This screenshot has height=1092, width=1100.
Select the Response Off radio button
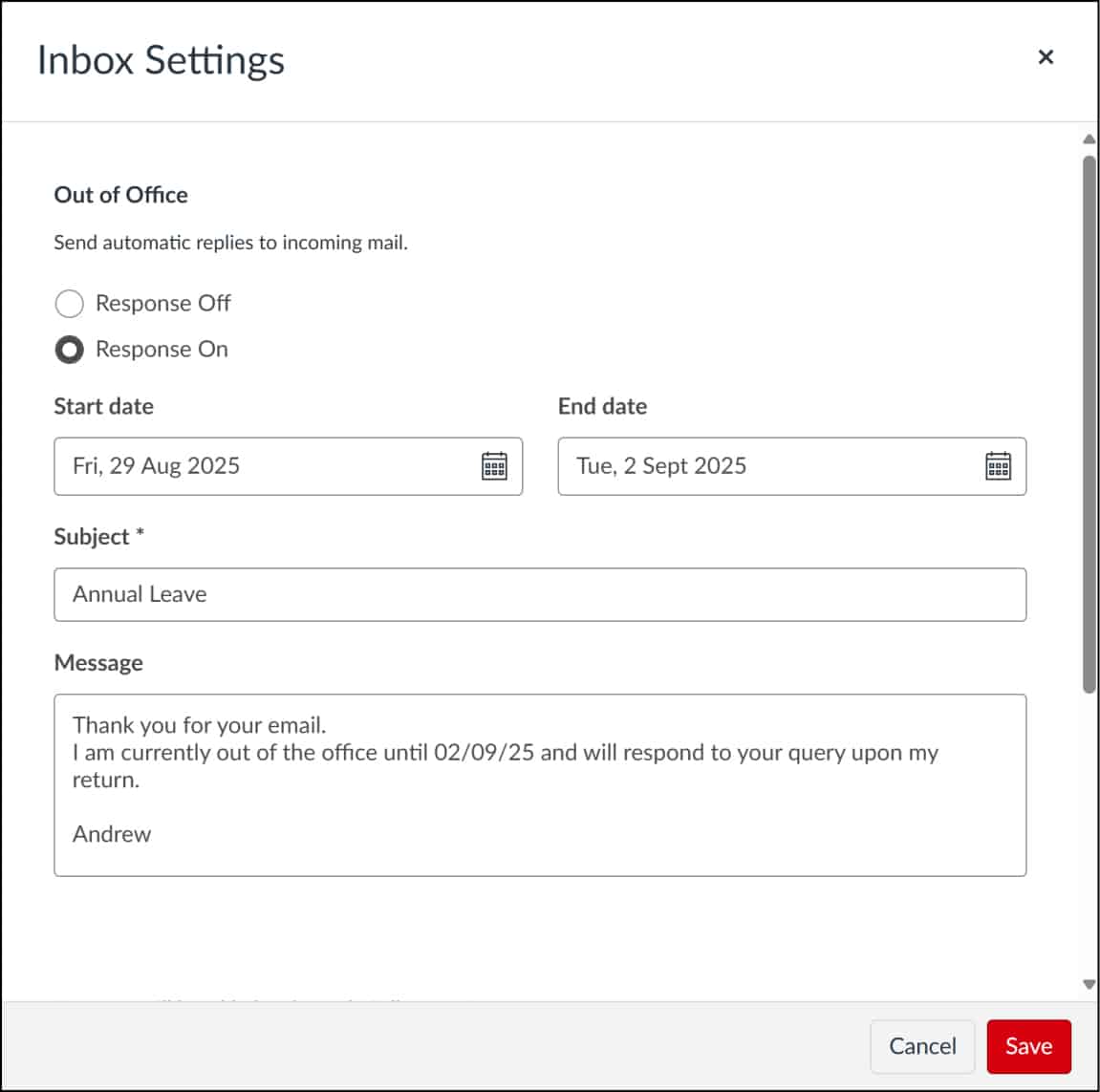[x=69, y=304]
